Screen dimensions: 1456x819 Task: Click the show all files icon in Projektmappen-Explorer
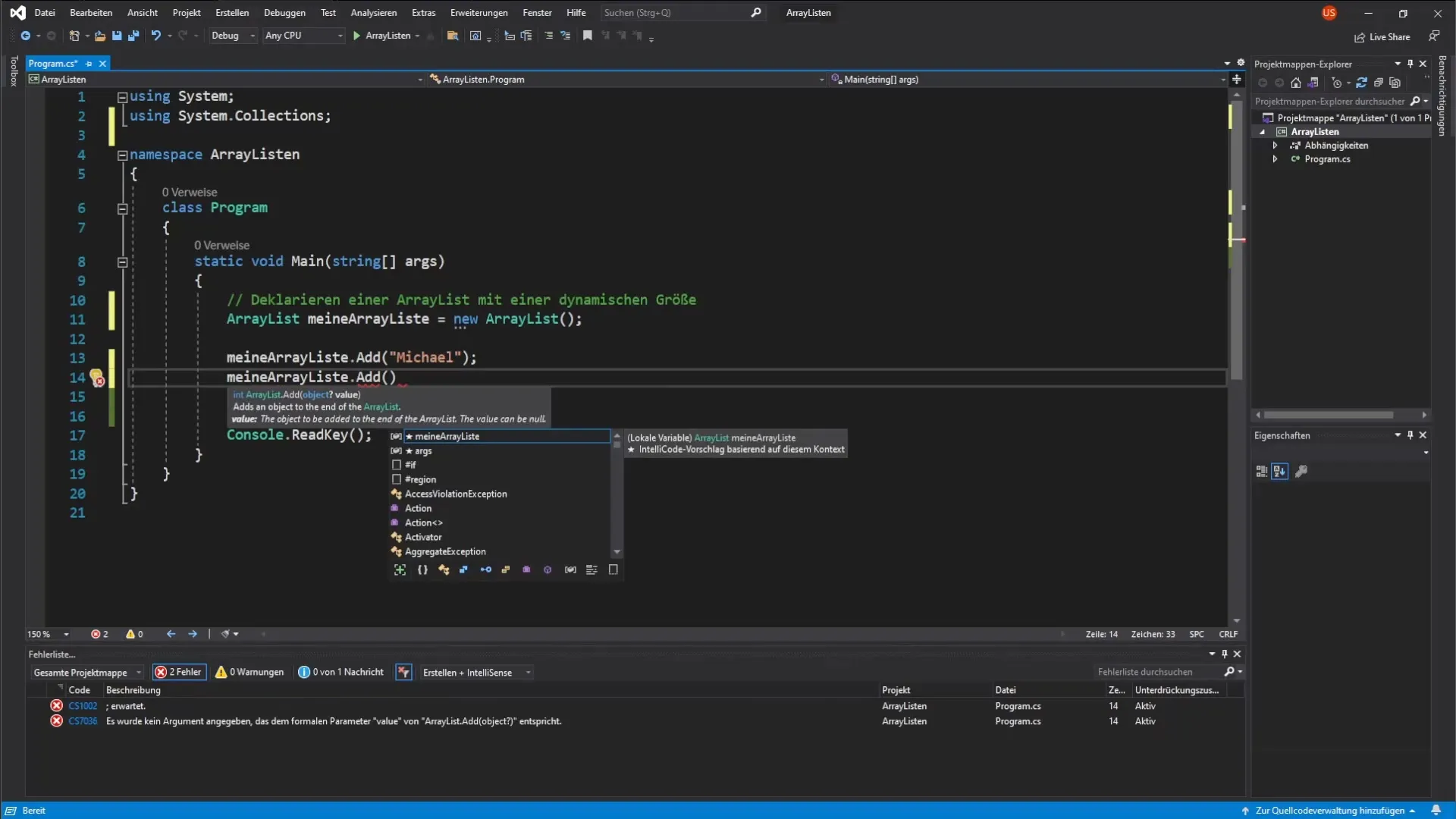tap(1395, 83)
